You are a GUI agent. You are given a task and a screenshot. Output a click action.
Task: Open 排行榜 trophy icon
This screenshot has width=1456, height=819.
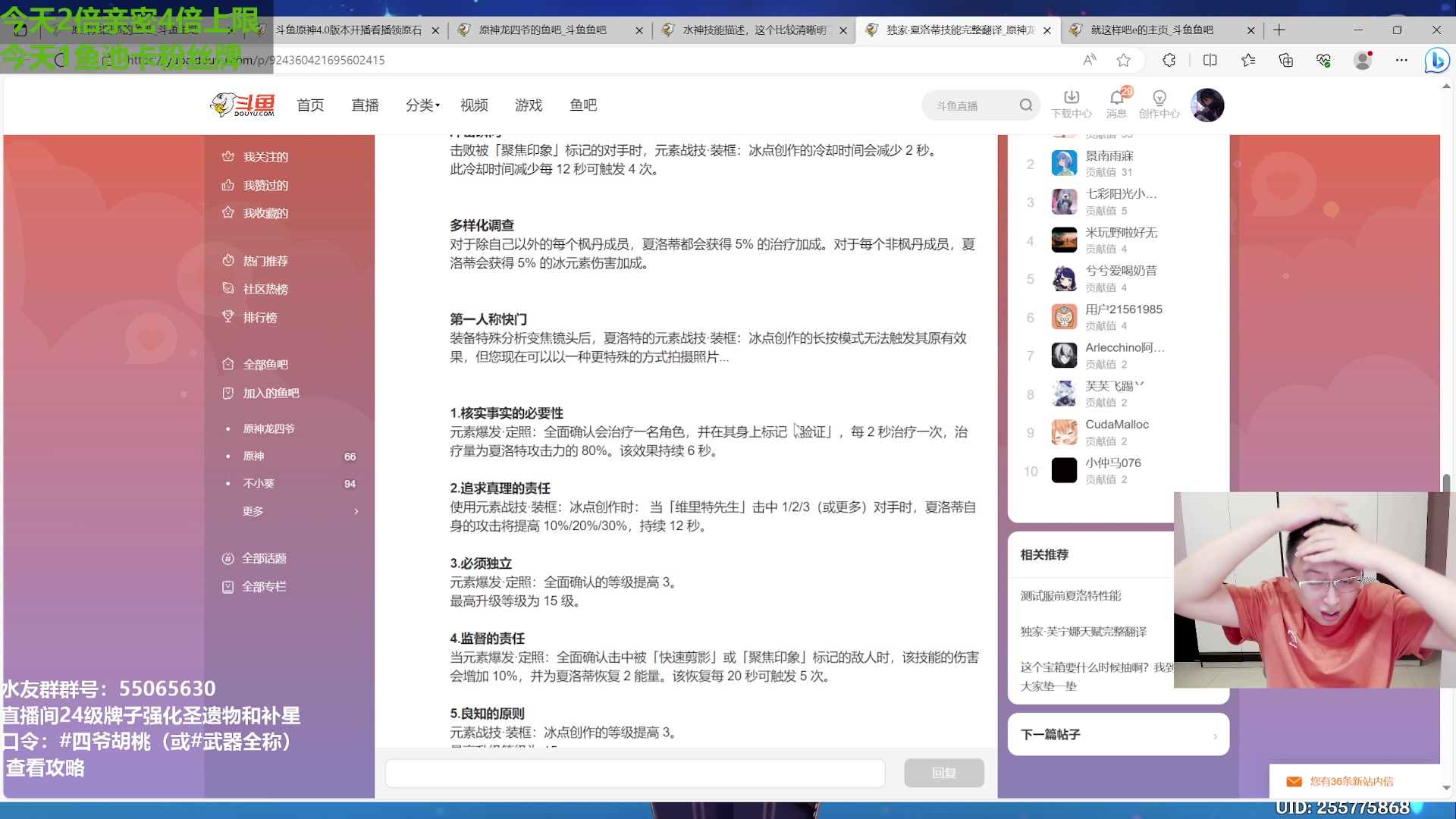pos(229,317)
